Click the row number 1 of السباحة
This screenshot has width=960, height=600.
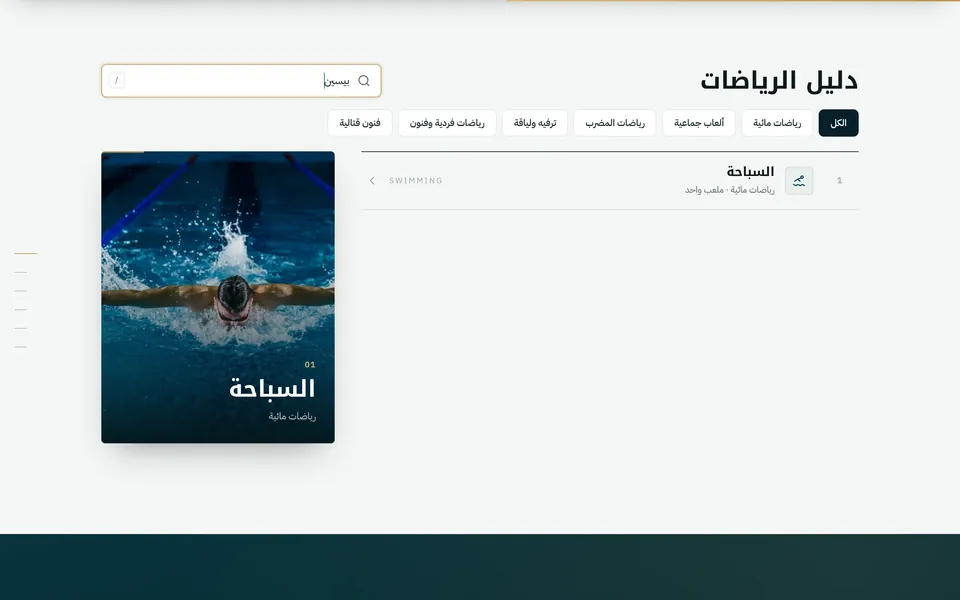pos(839,181)
